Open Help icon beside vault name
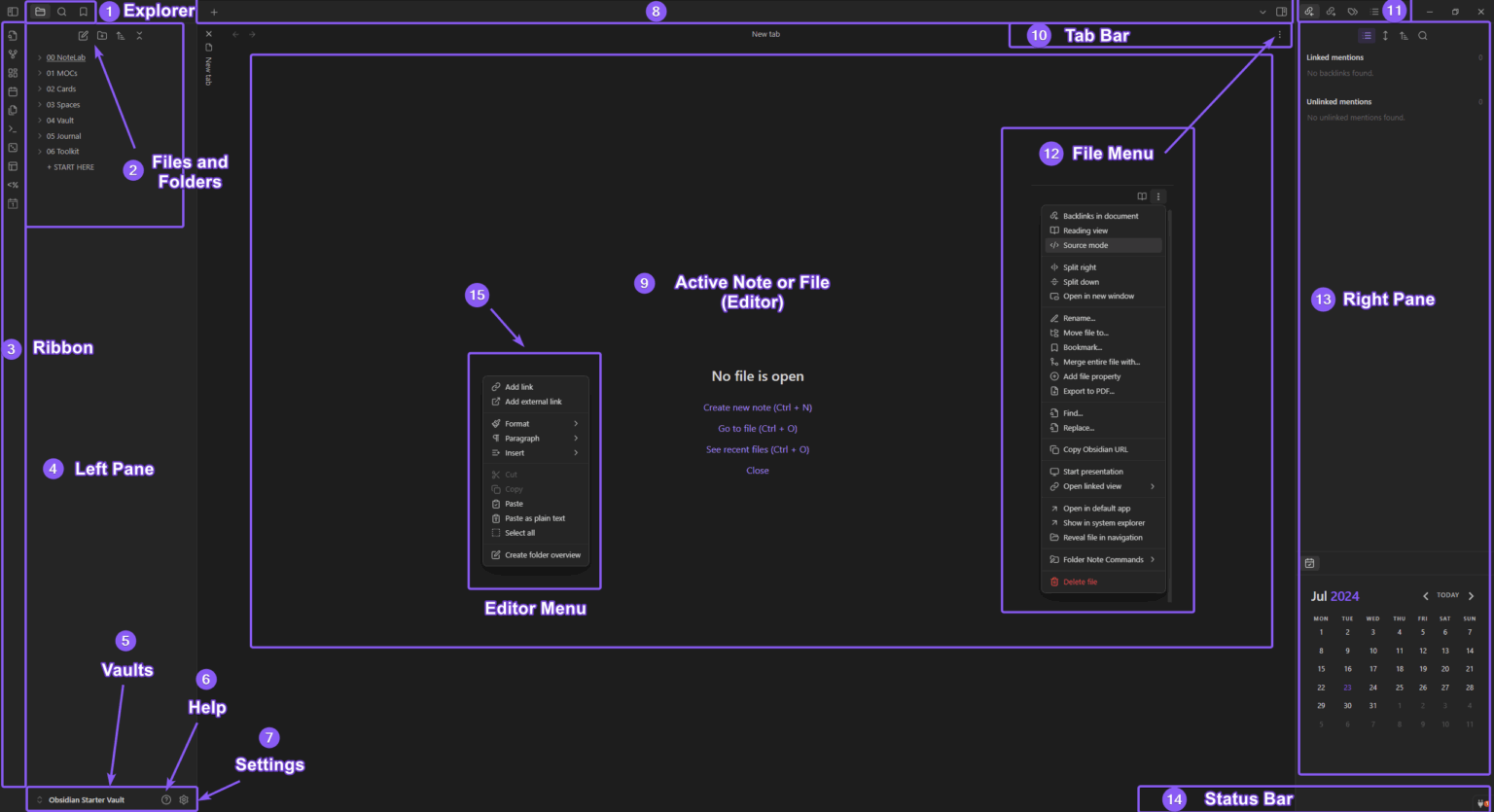 click(x=166, y=799)
